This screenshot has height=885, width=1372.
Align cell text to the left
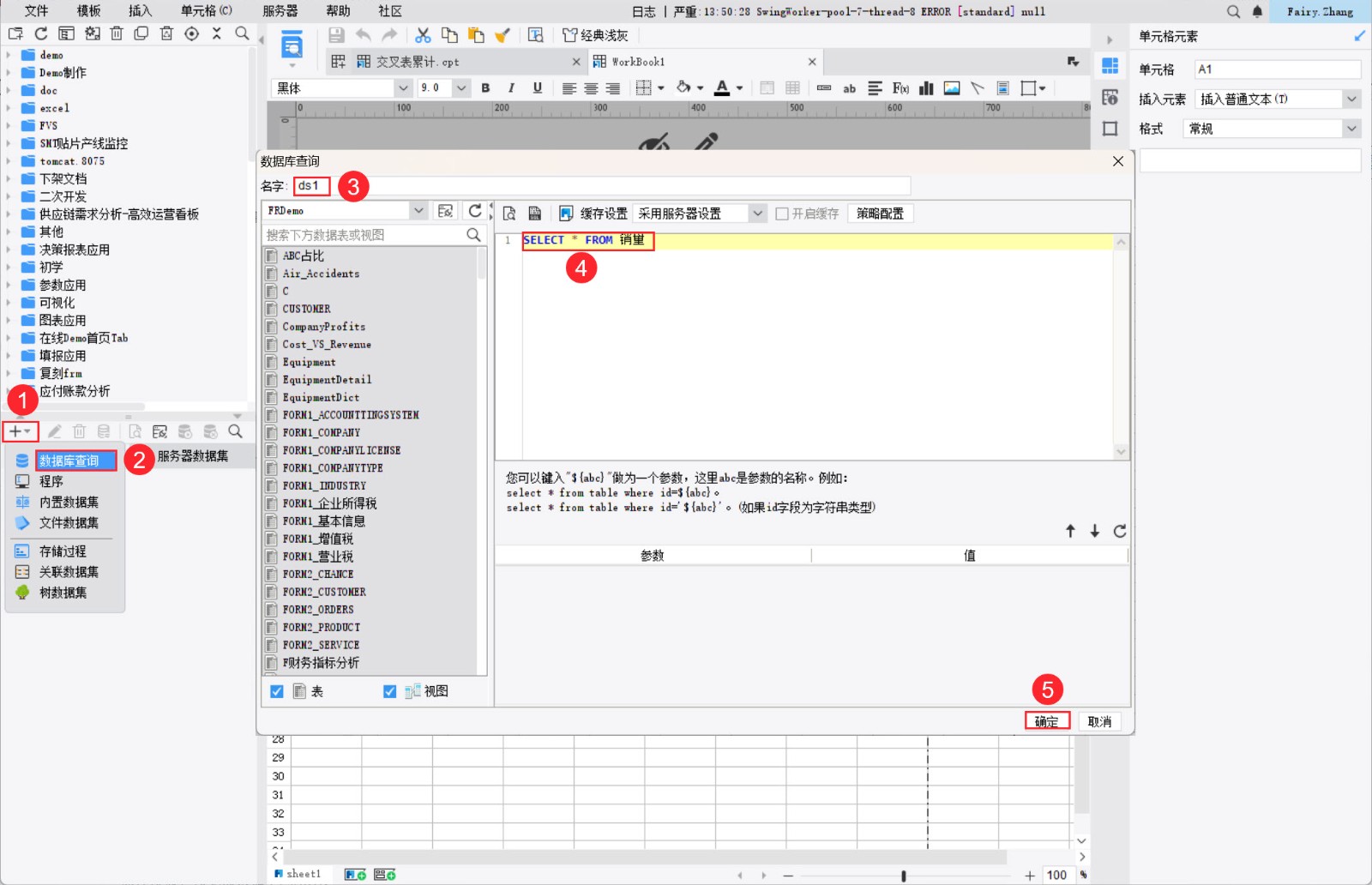click(569, 88)
